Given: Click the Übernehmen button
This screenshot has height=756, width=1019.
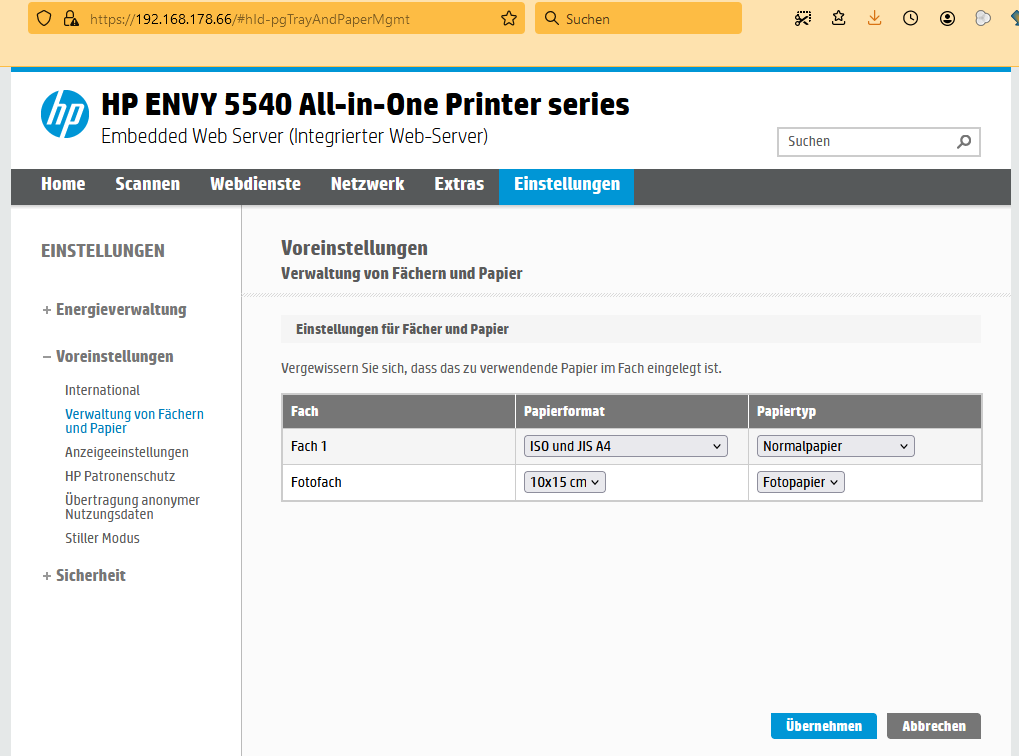Looking at the screenshot, I should [x=823, y=726].
